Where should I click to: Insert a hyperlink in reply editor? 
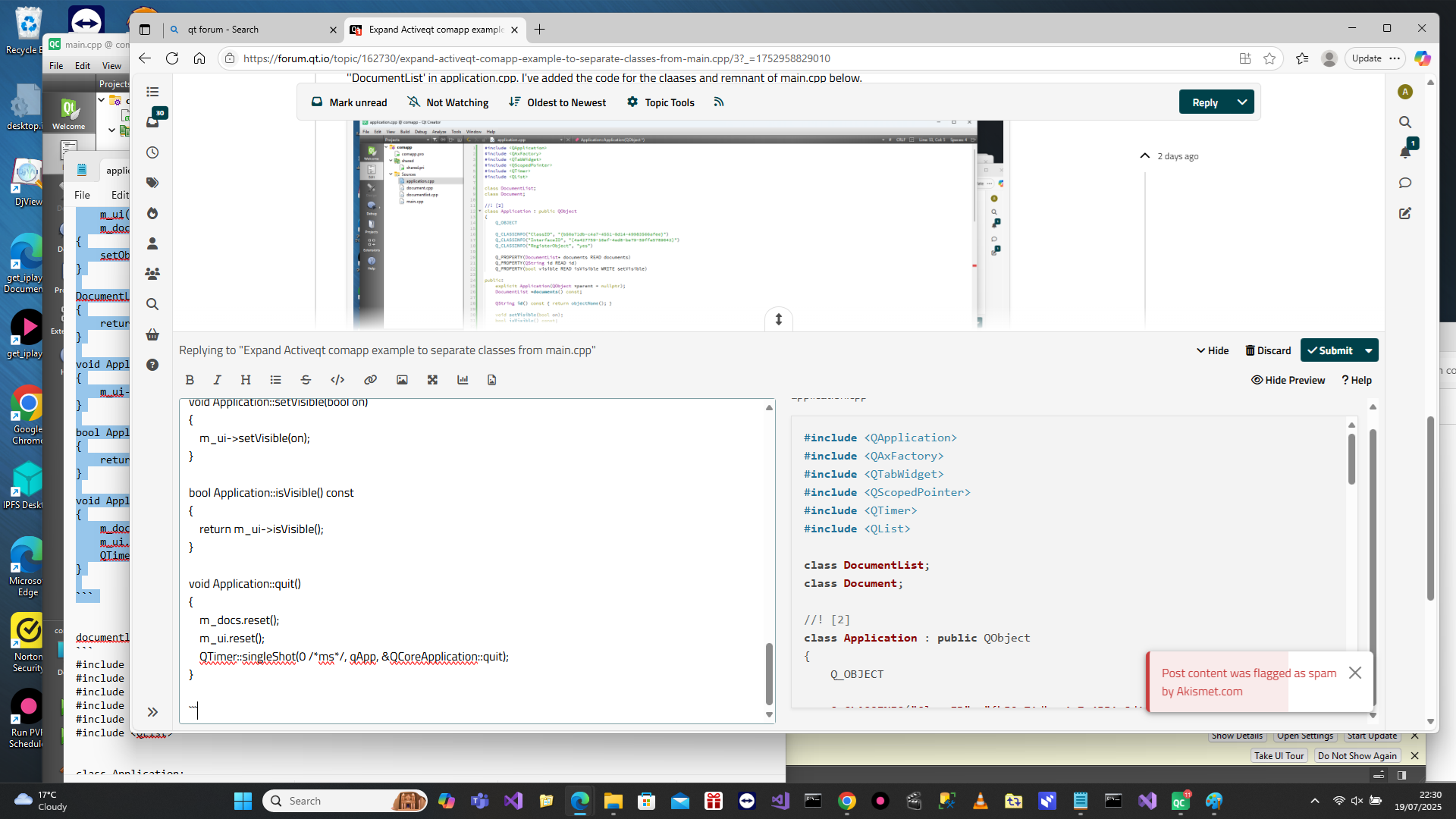tap(370, 380)
